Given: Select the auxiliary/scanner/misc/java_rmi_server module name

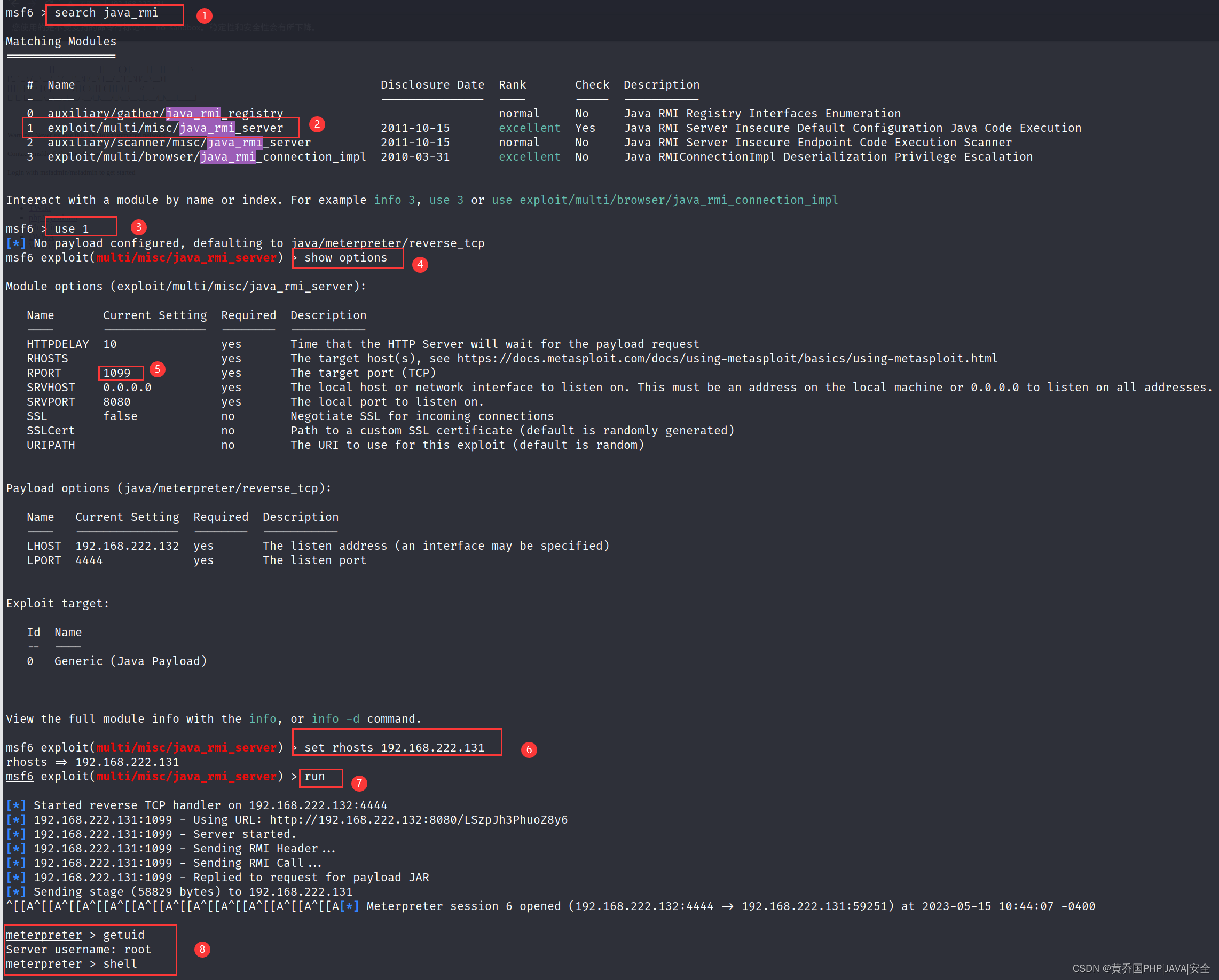Looking at the screenshot, I should click(179, 143).
